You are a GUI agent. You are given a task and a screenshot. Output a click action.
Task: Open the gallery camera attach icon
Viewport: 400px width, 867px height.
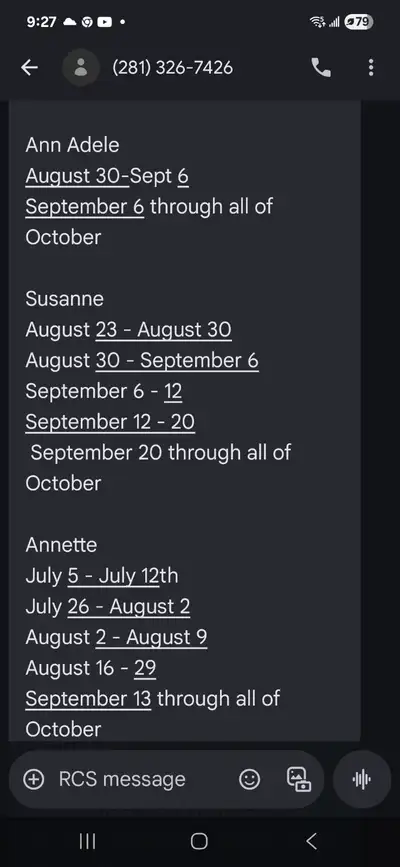pos(298,780)
